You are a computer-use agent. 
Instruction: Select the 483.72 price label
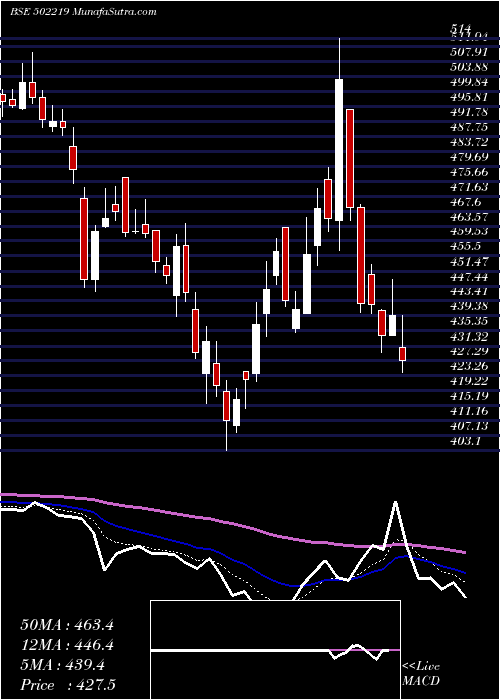click(468, 142)
